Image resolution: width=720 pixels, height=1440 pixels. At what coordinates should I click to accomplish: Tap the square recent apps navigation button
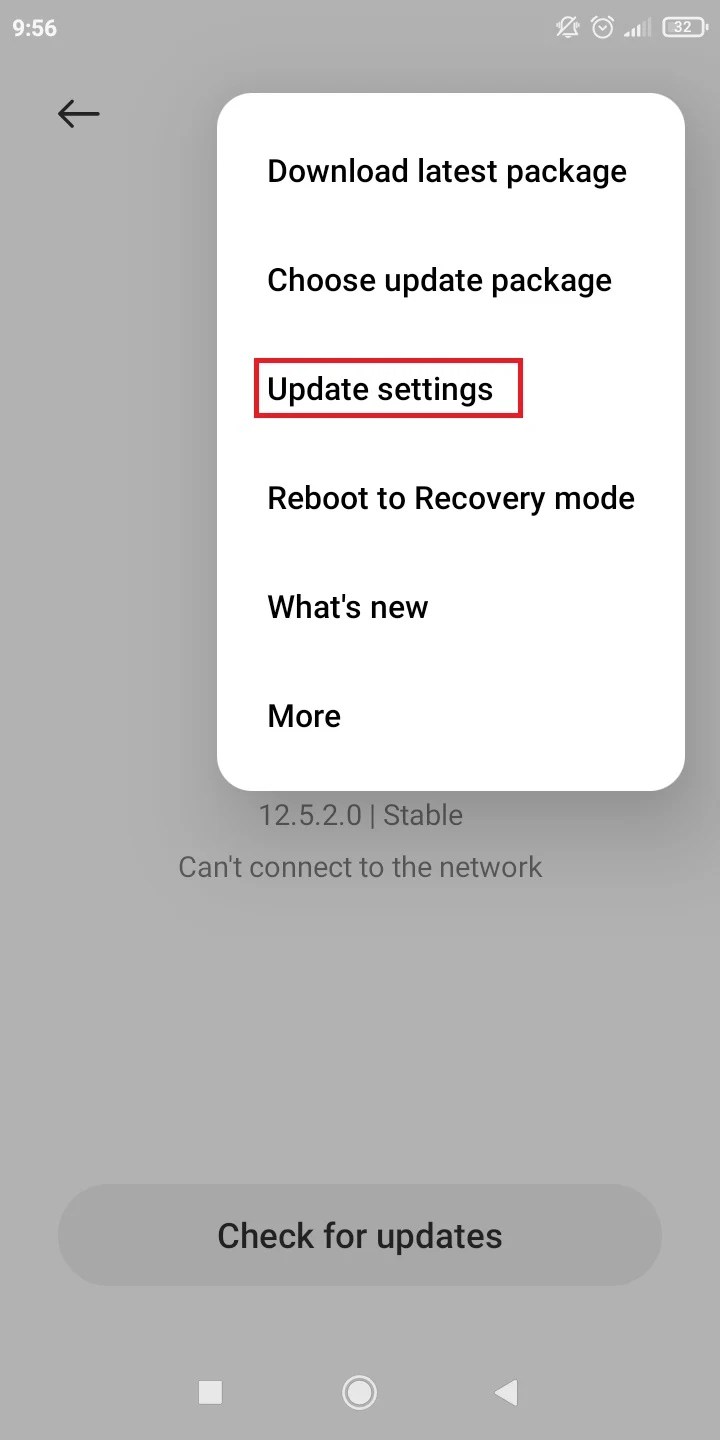pos(210,1391)
